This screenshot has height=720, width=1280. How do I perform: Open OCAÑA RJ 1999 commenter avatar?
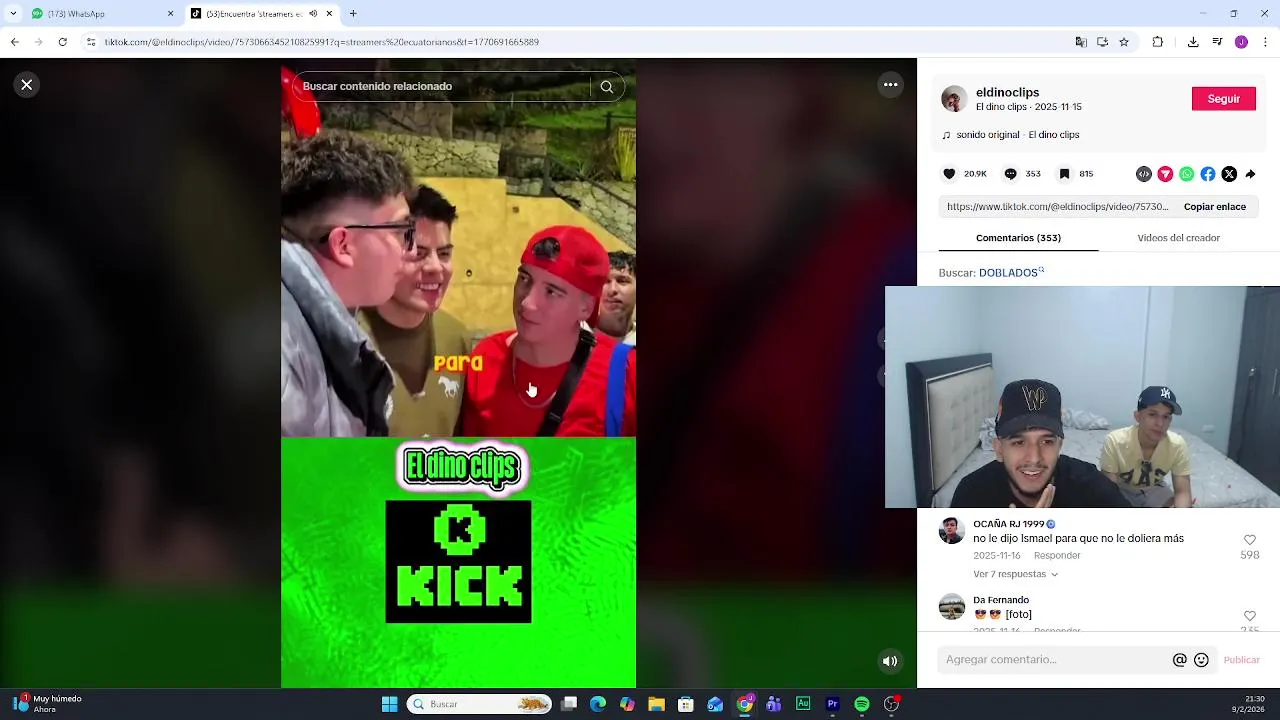(x=952, y=531)
